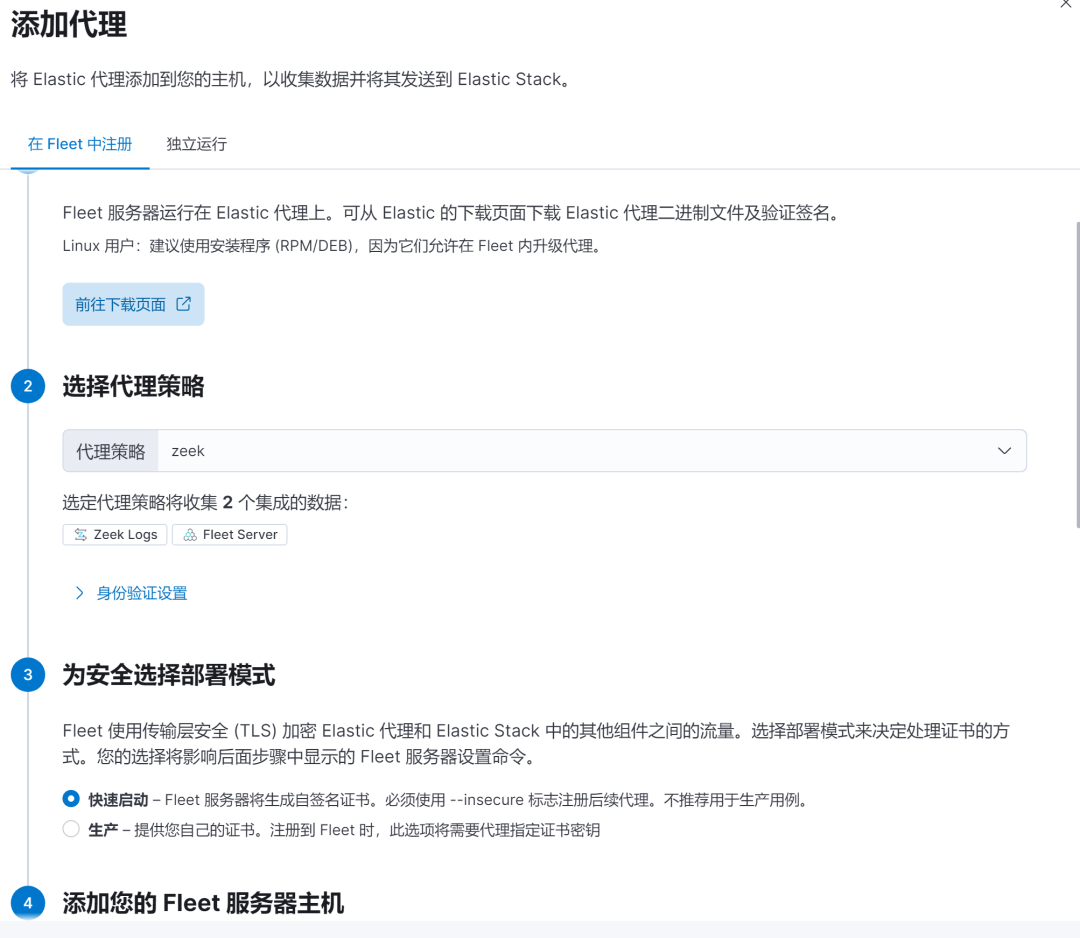Click the 代理策略 label prefix
1080x938 pixels.
click(x=111, y=451)
